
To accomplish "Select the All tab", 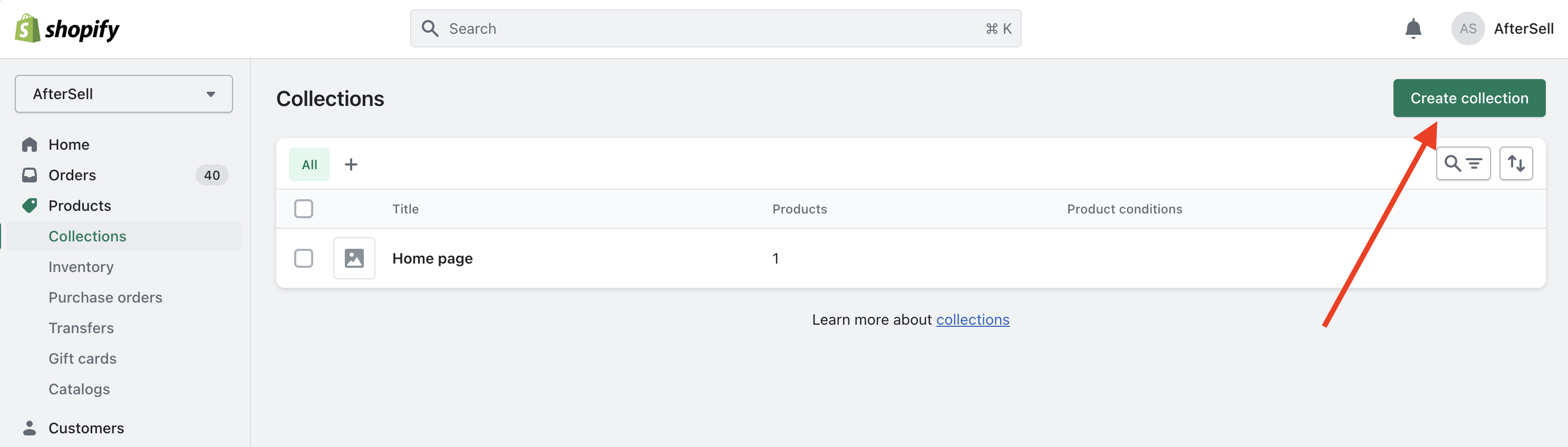I will pyautogui.click(x=309, y=164).
